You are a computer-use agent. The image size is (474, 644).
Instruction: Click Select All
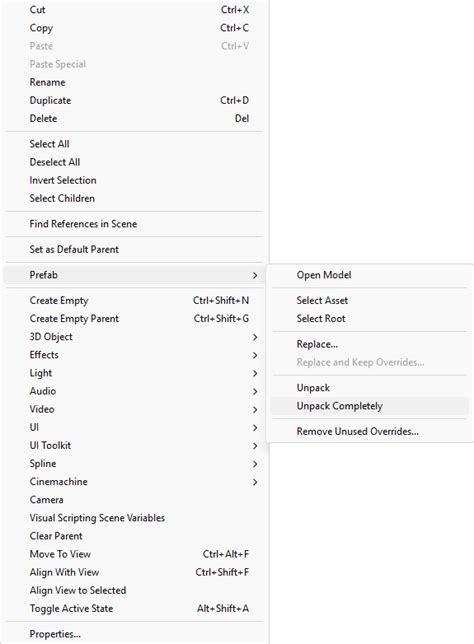[x=134, y=144]
